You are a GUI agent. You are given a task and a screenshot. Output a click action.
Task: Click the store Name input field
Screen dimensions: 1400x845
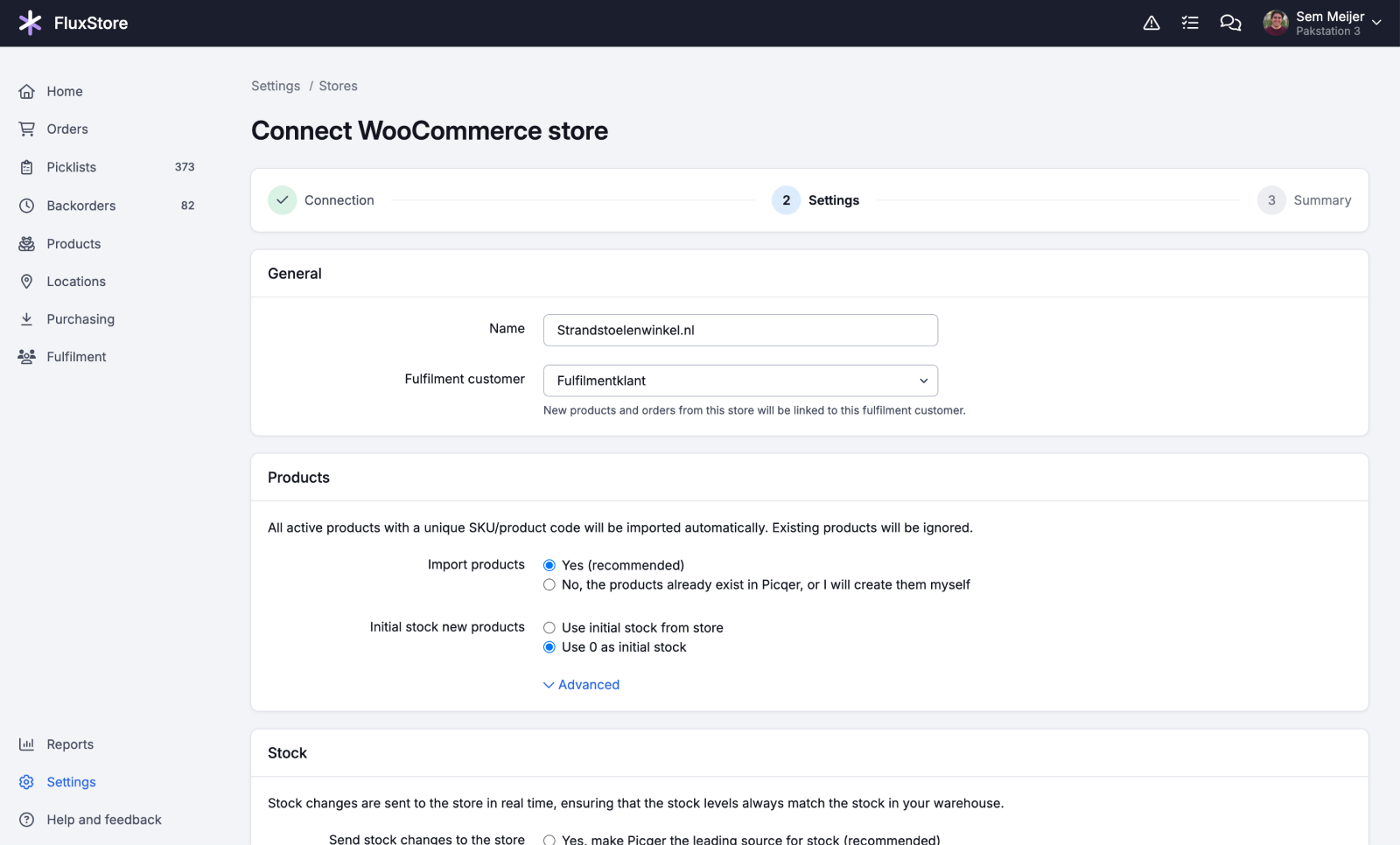coord(739,330)
